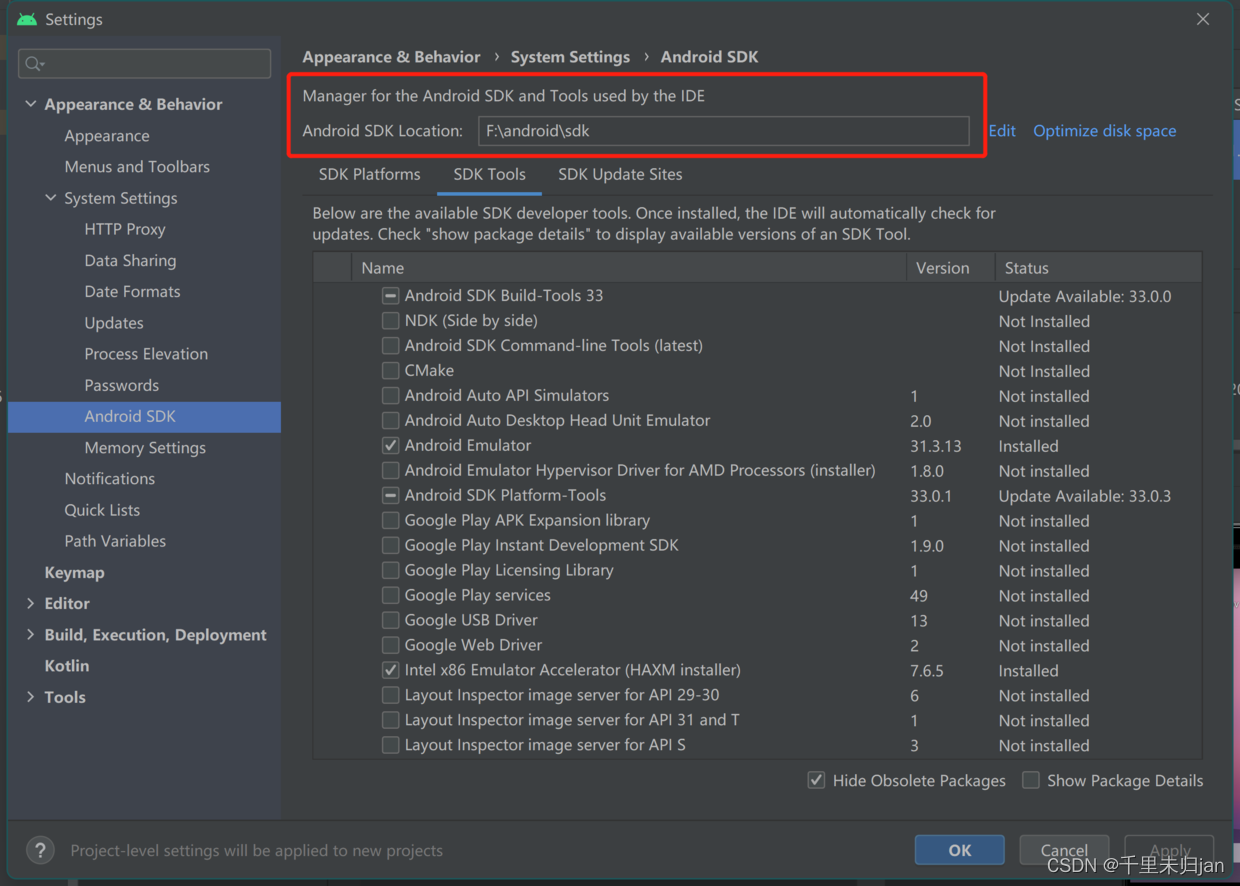The height and width of the screenshot is (886, 1240).
Task: Open Quick Lists settings
Action: (102, 510)
